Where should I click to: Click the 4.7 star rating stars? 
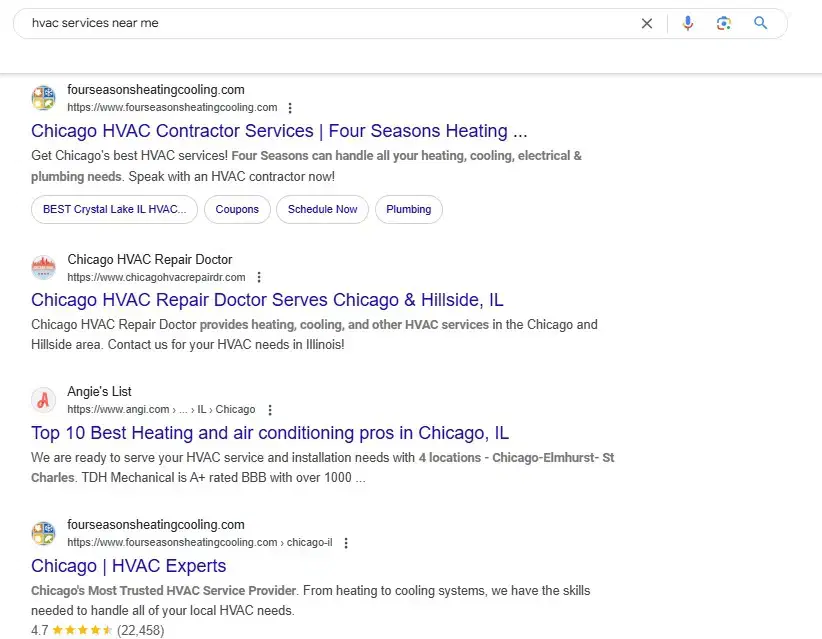pyautogui.click(x=82, y=630)
